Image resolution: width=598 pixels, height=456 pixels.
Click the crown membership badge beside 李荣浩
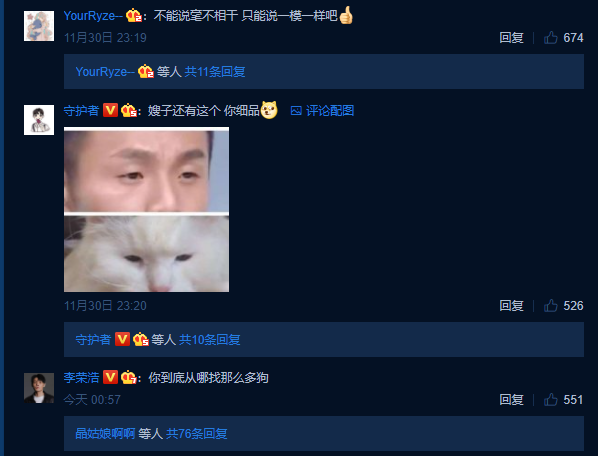pos(129,378)
